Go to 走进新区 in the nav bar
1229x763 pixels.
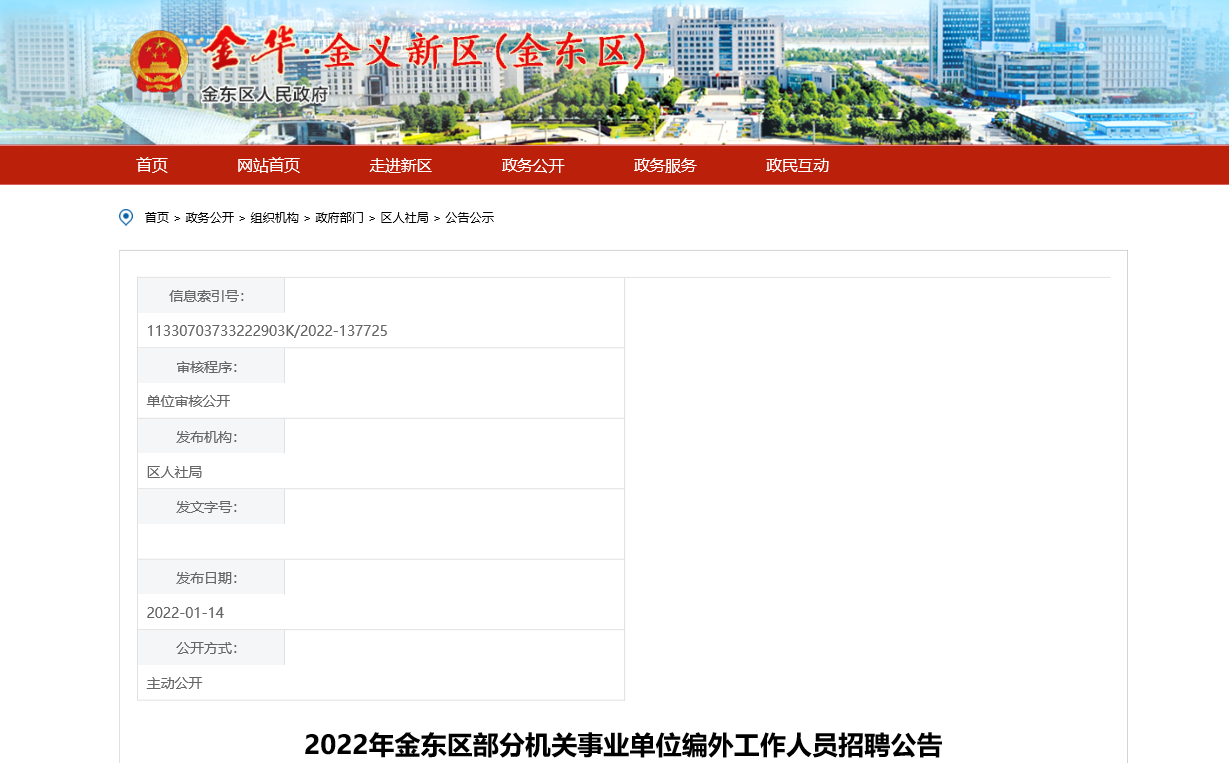(400, 165)
